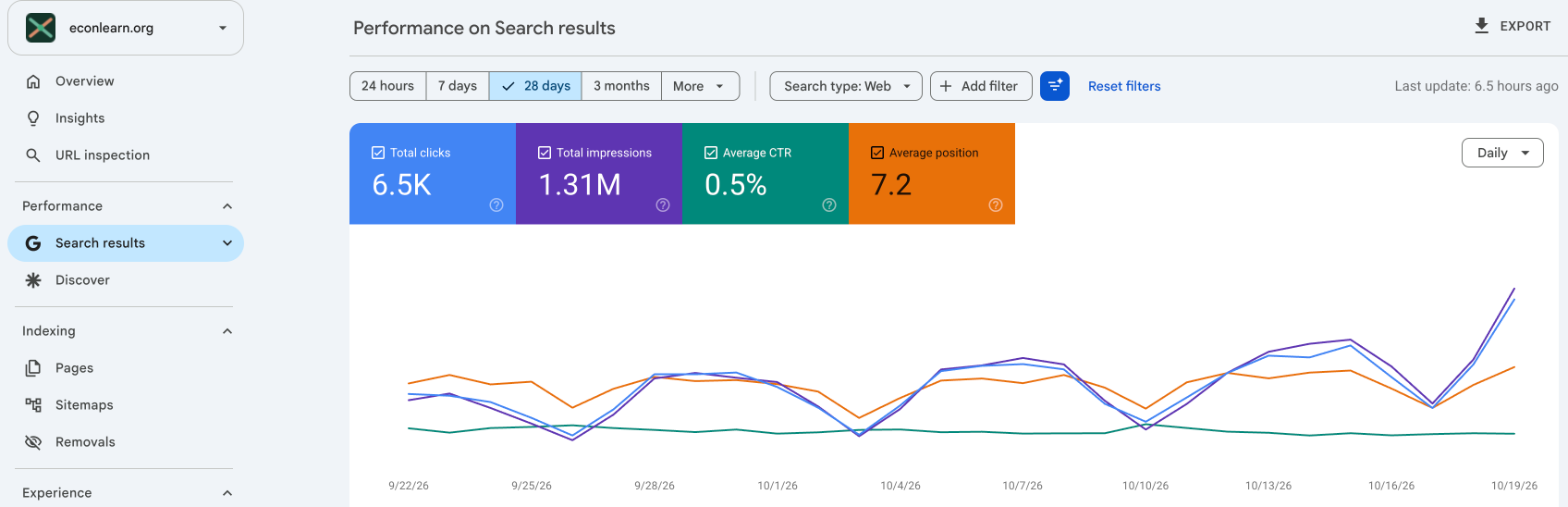Click the Export download arrow icon
The width and height of the screenshot is (1568, 507).
(x=1482, y=26)
